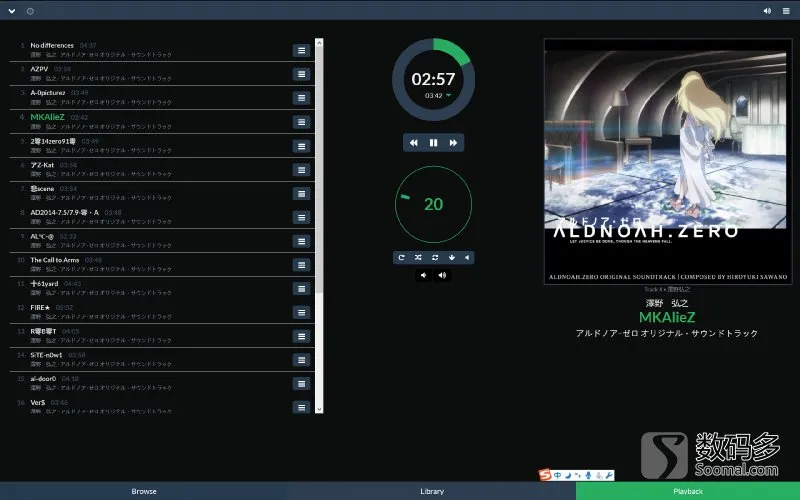
Task: Click the queue scrollbar up arrow
Action: click(x=319, y=42)
